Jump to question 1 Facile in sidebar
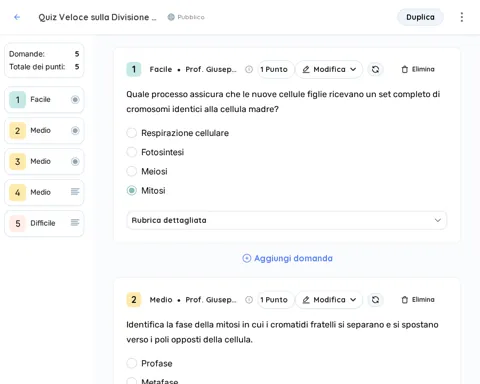This screenshot has height=384, width=480. [44, 99]
